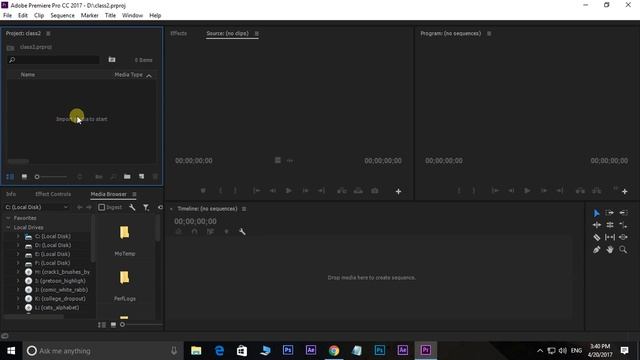Click New Bin folder icon in Project panel
Viewport: 640px width, 360px height.
pyautogui.click(x=127, y=176)
